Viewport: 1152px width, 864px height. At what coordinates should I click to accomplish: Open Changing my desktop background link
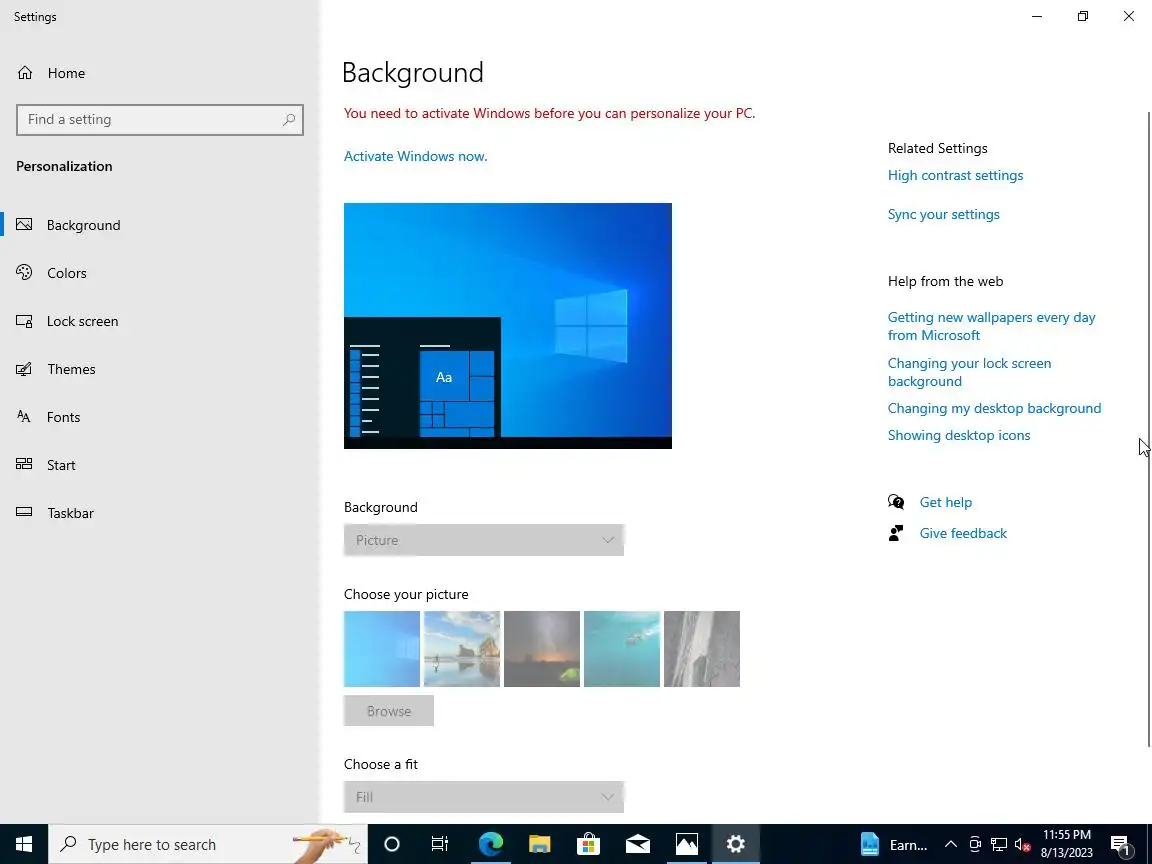tap(994, 408)
